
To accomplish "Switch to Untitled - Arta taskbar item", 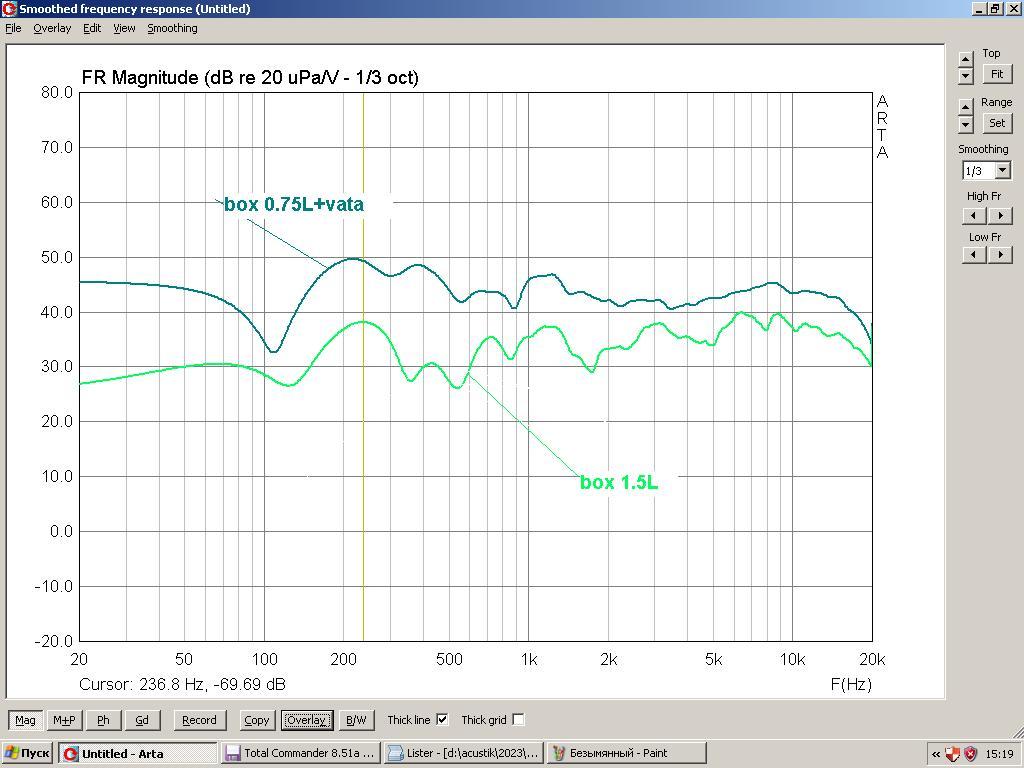I will coord(137,753).
